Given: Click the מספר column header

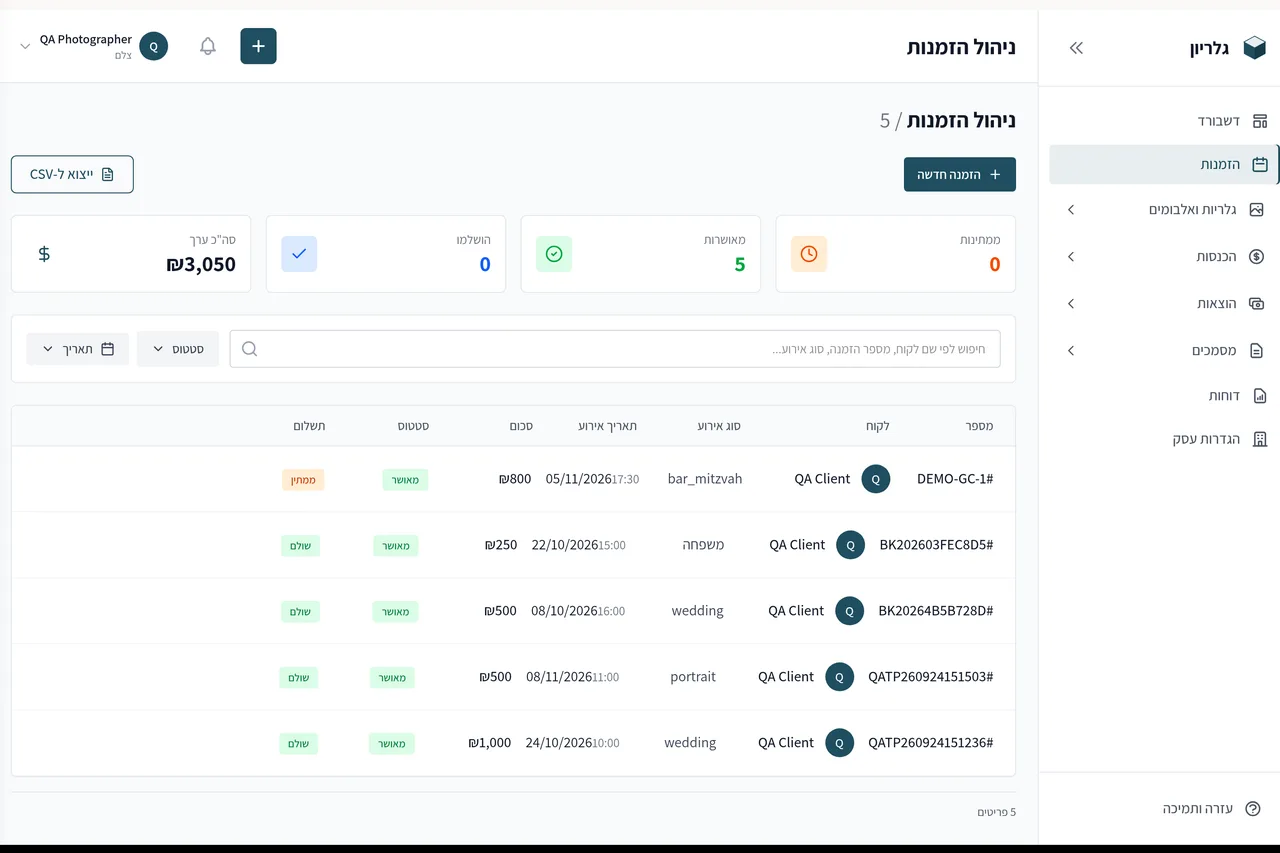Looking at the screenshot, I should (x=979, y=426).
